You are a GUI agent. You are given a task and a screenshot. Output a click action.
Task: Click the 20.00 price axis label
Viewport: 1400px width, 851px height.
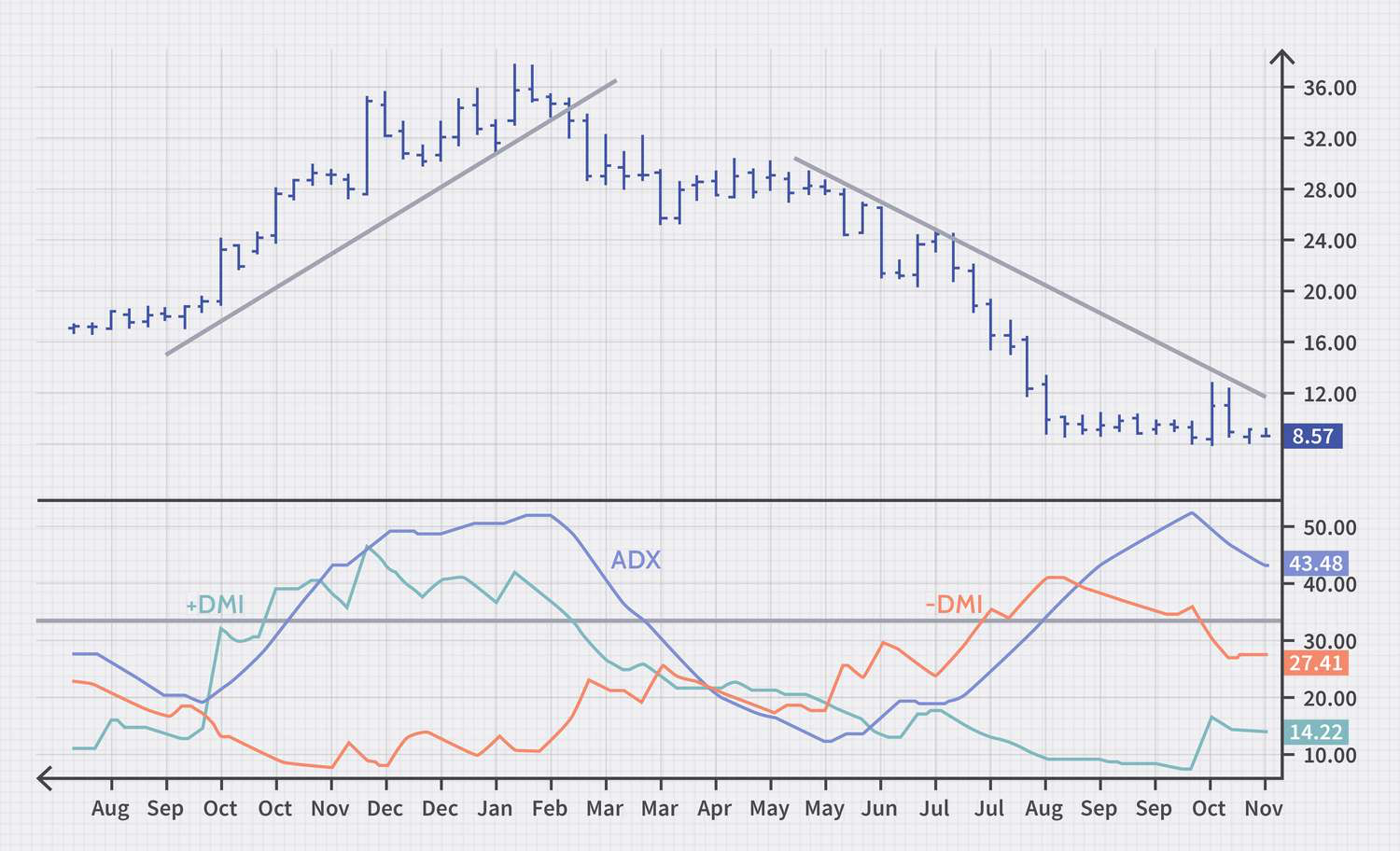coord(1330,292)
